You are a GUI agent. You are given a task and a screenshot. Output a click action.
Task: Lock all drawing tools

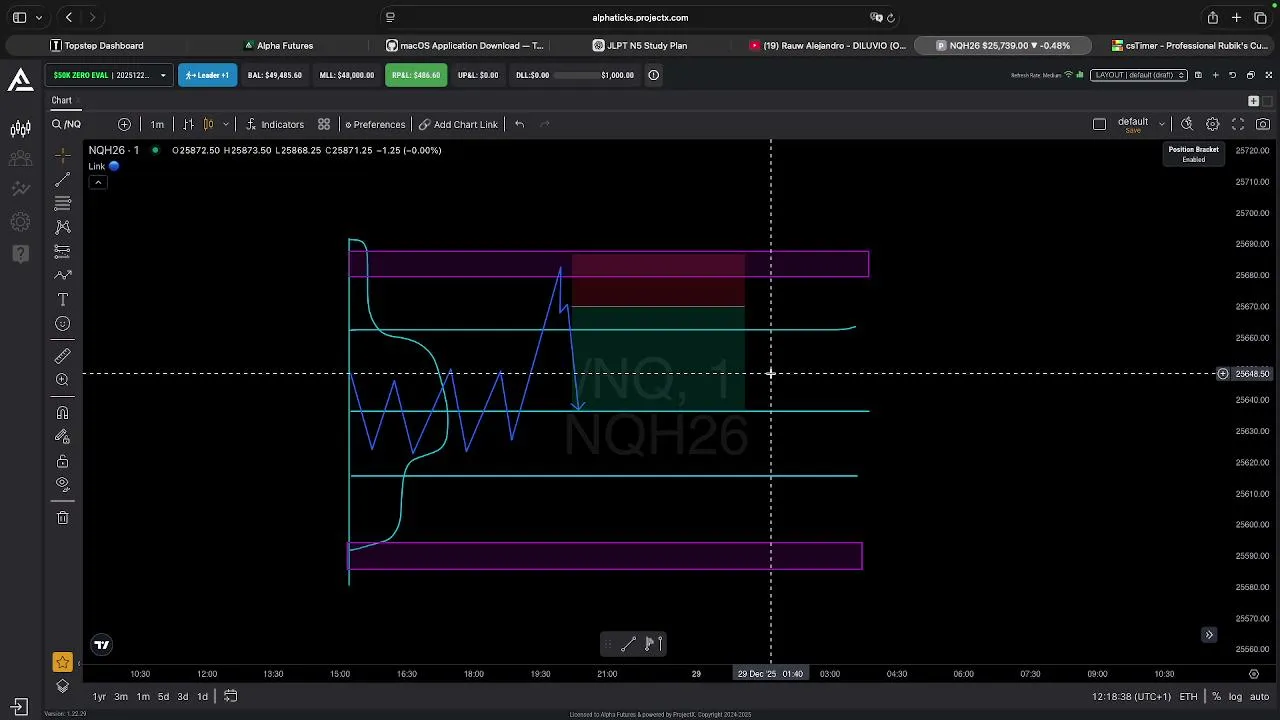pos(62,461)
